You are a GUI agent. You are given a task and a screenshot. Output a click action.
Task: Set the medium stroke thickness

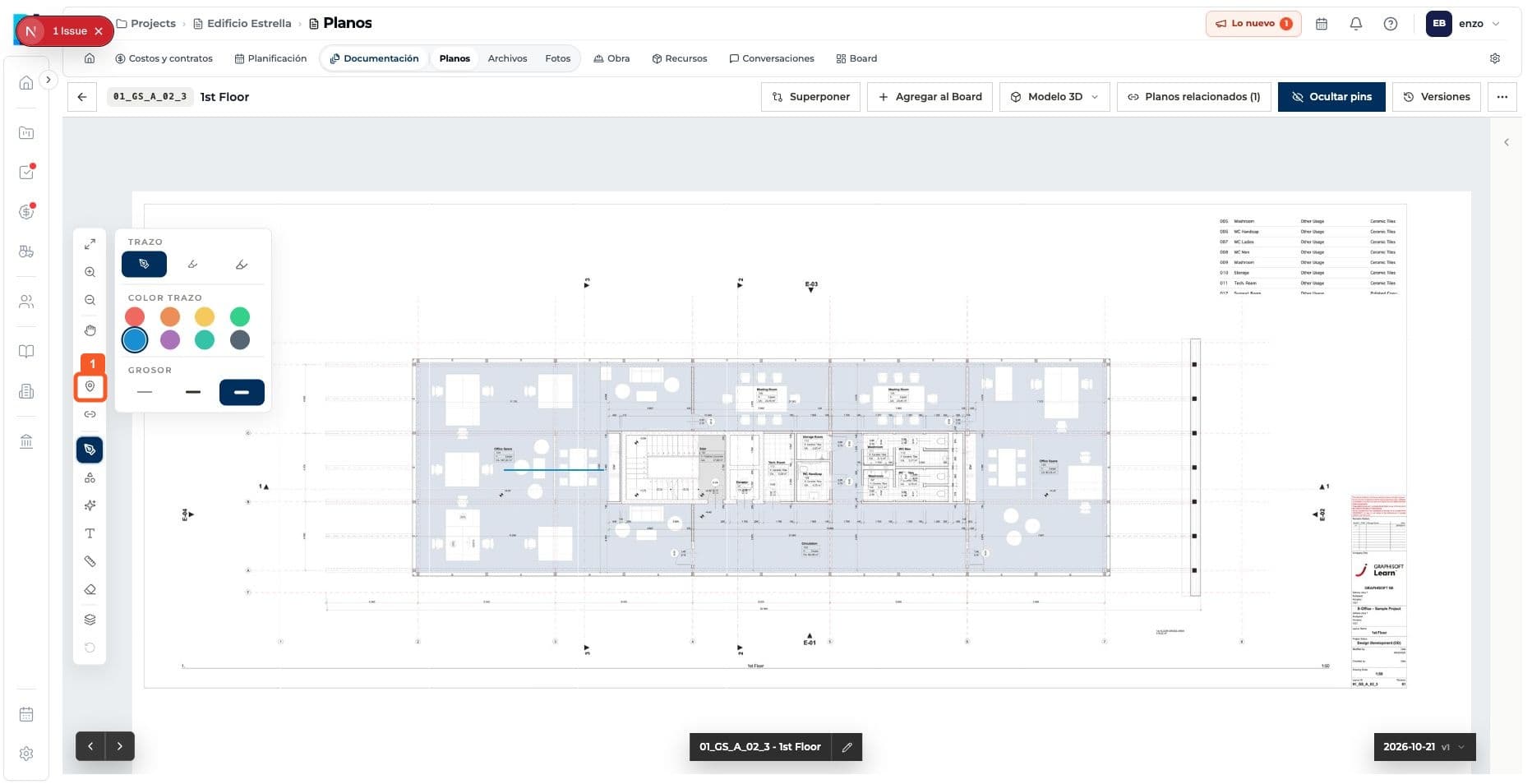coord(193,392)
